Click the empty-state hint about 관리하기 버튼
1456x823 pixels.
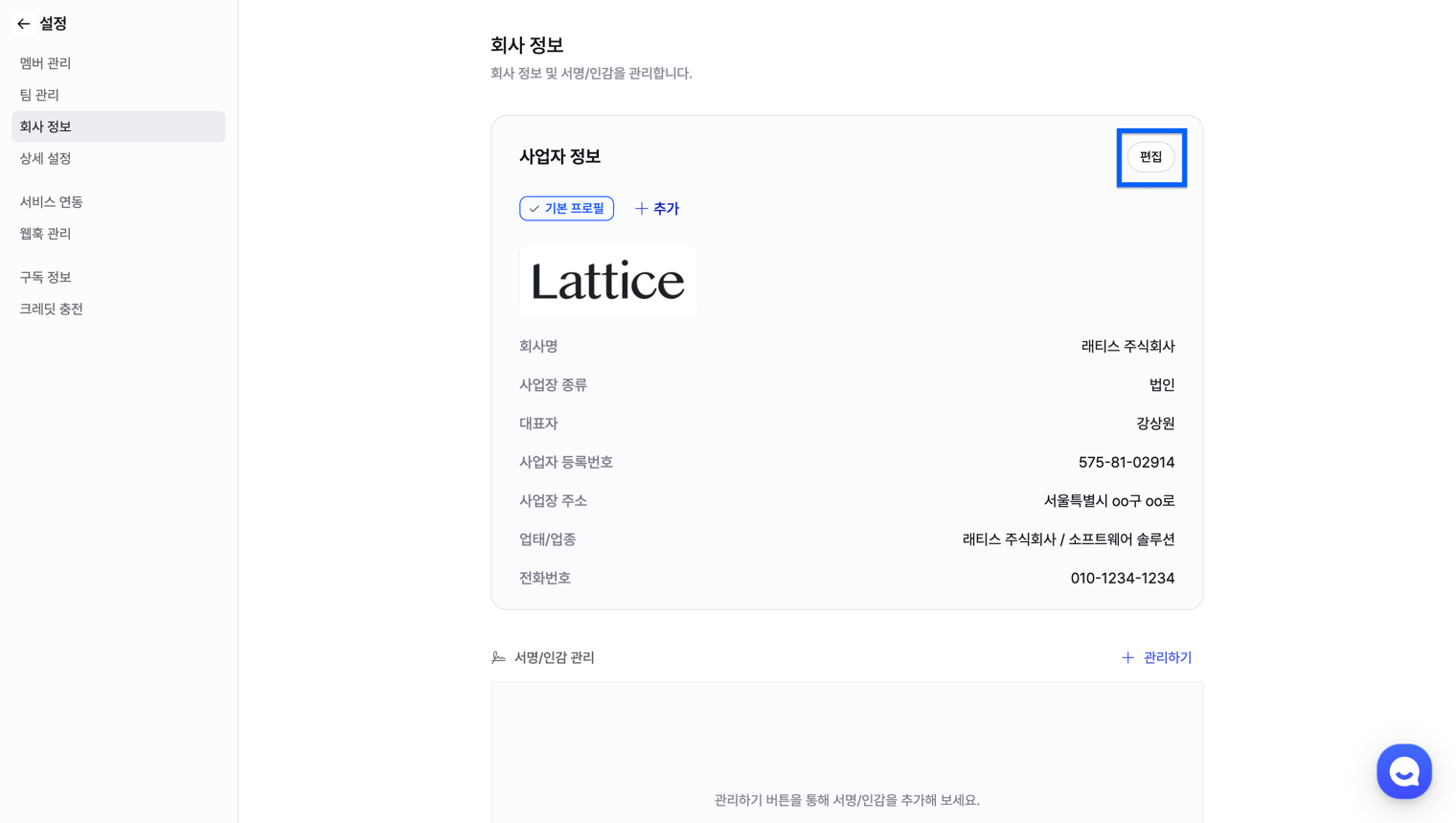click(847, 800)
